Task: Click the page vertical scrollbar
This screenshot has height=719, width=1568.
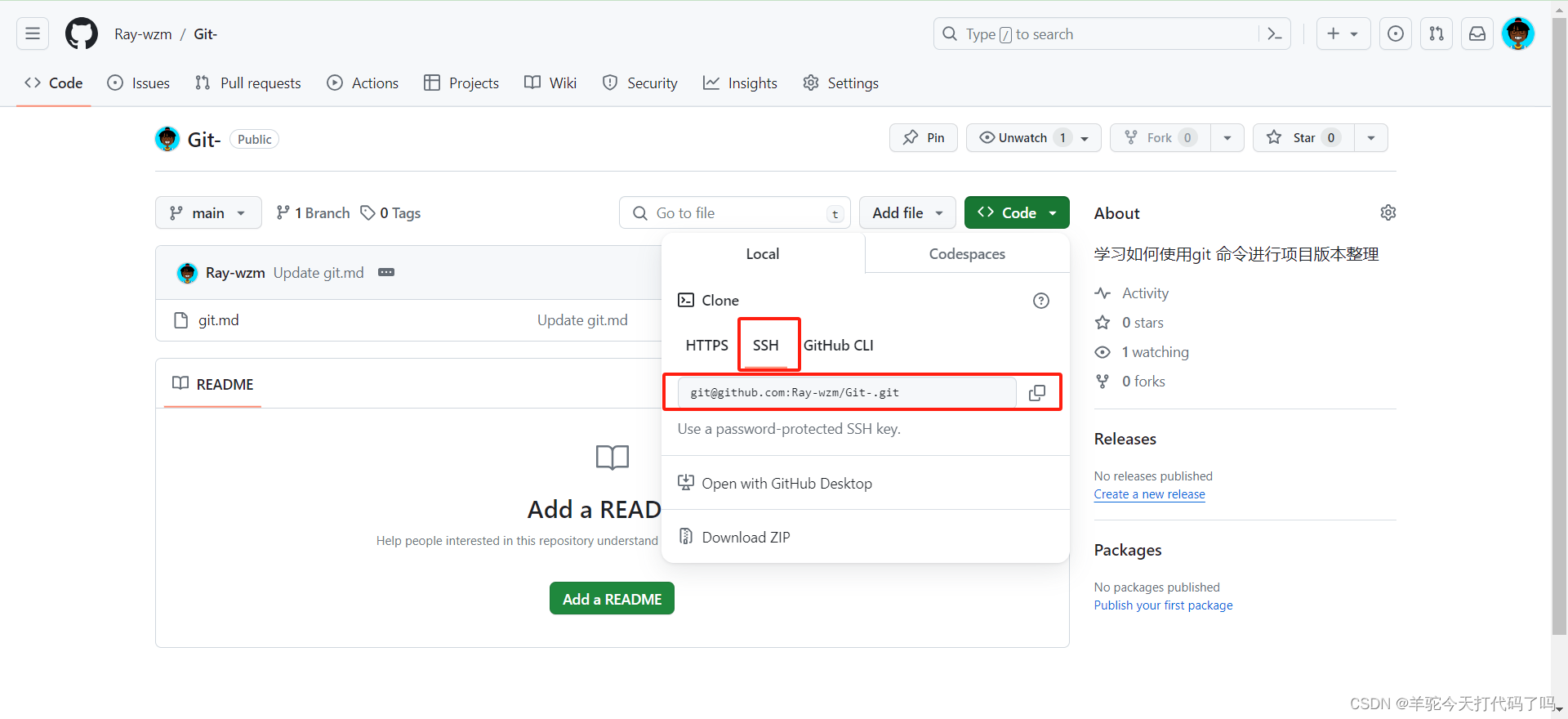Action: [x=1559, y=327]
